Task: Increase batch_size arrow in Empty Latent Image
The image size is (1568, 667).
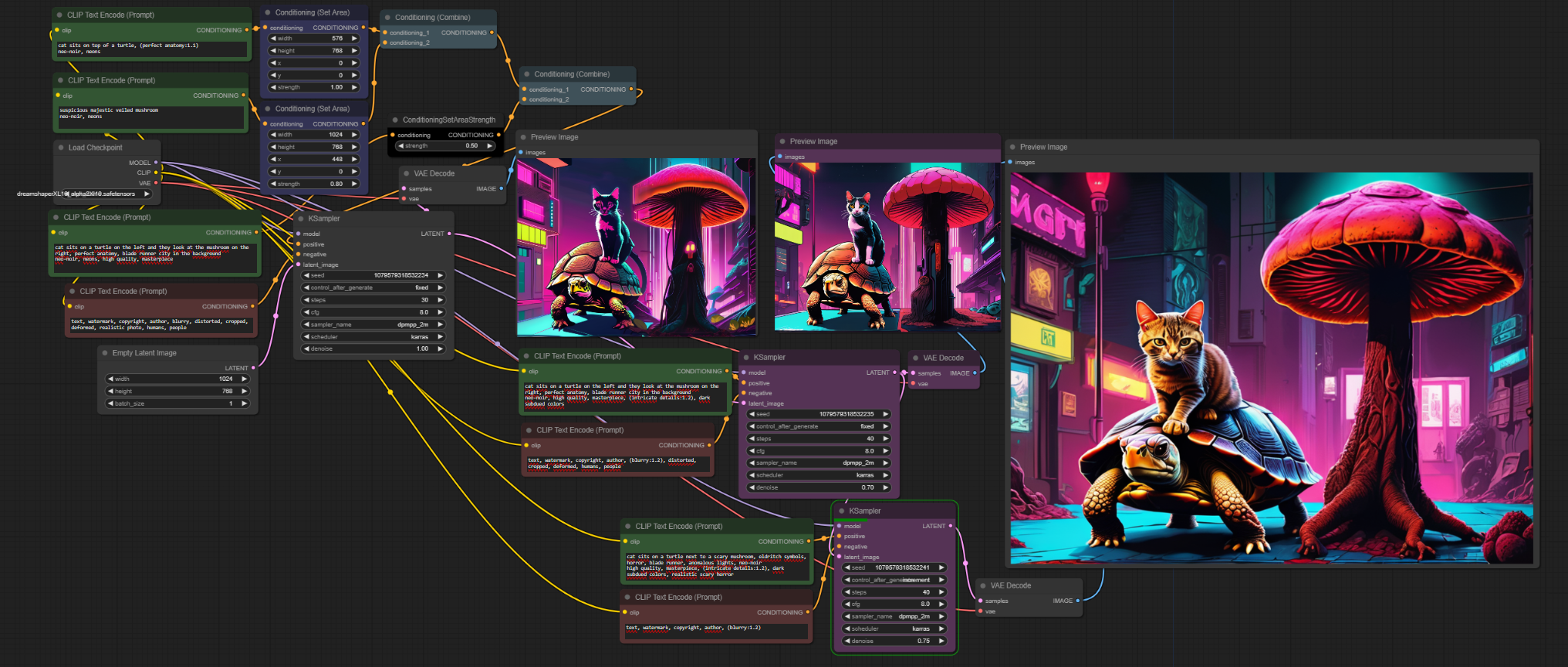Action: 245,403
